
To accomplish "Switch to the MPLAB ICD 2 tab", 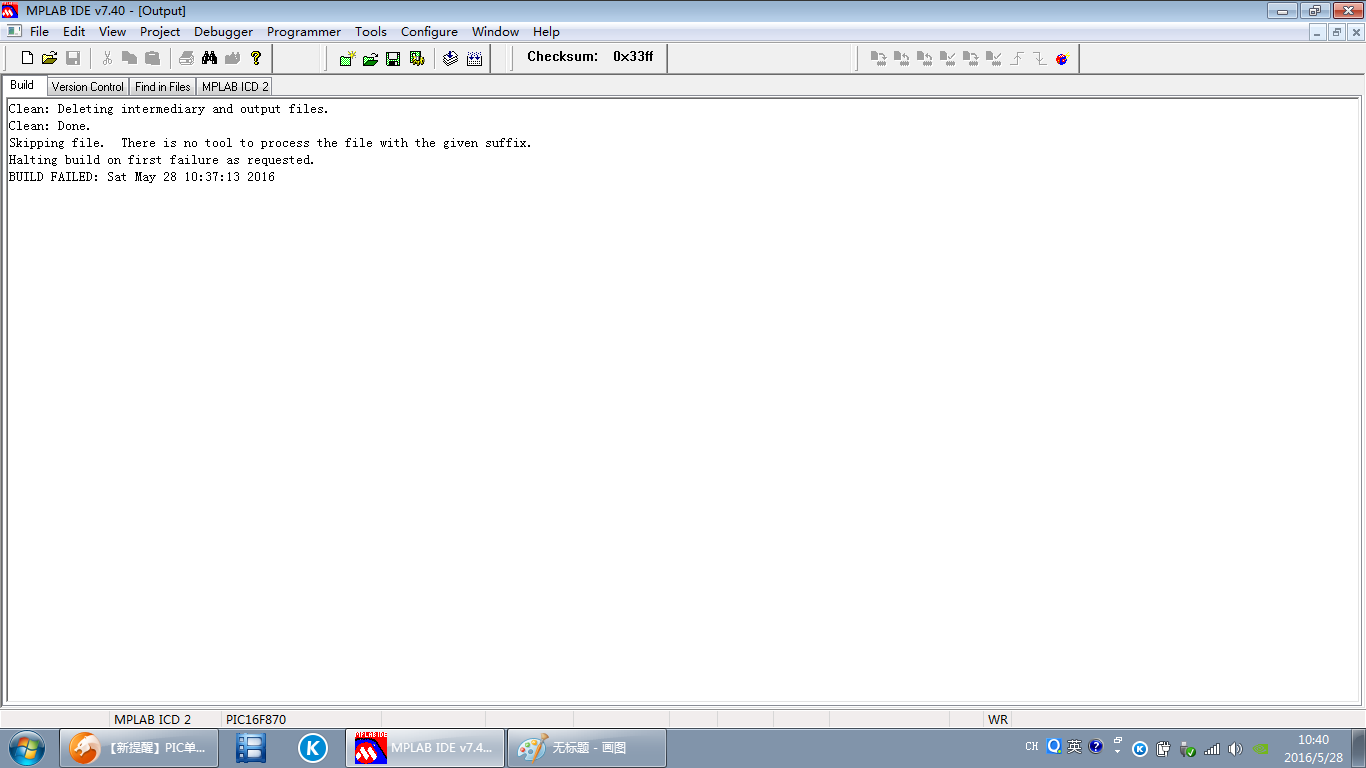I will [x=235, y=87].
